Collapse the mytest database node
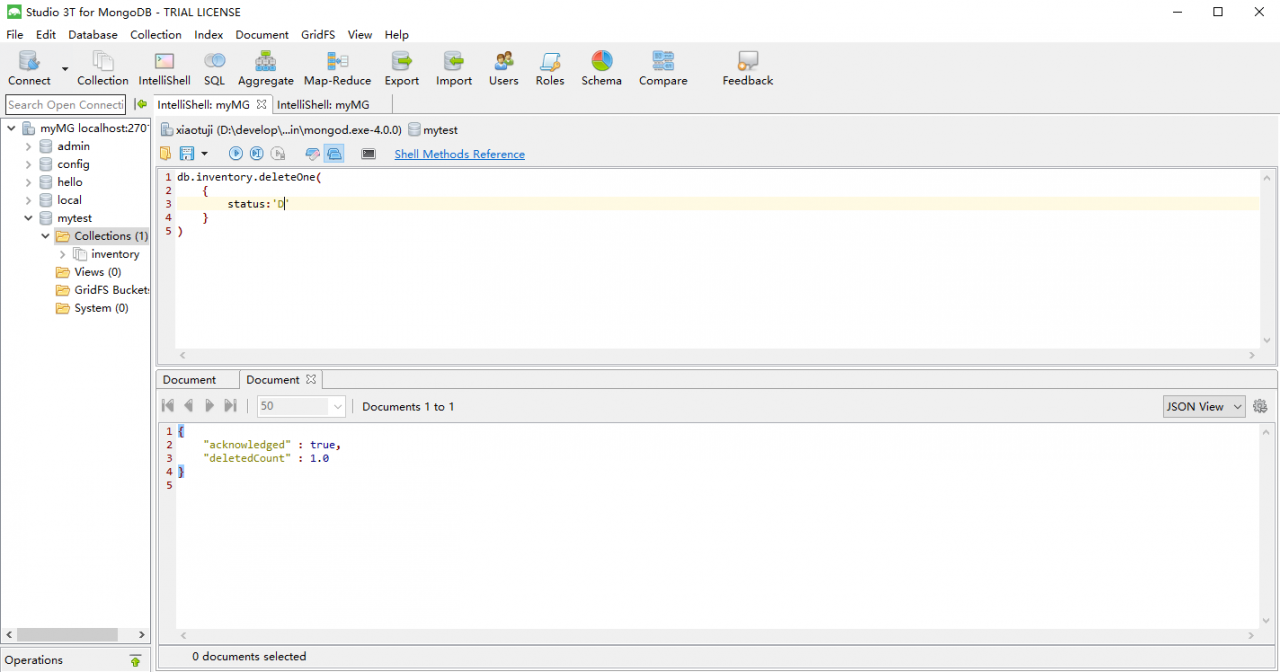The width and height of the screenshot is (1280, 672). click(x=28, y=218)
